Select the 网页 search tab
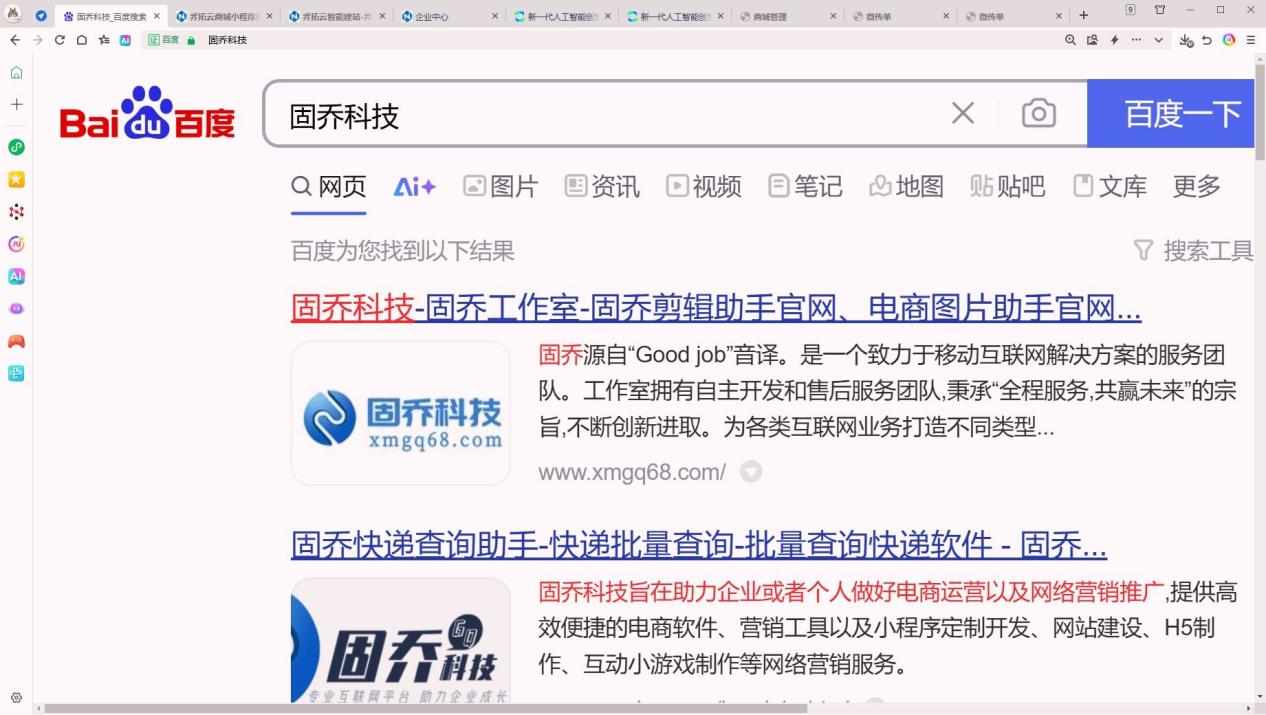The width and height of the screenshot is (1266, 715). [x=329, y=186]
